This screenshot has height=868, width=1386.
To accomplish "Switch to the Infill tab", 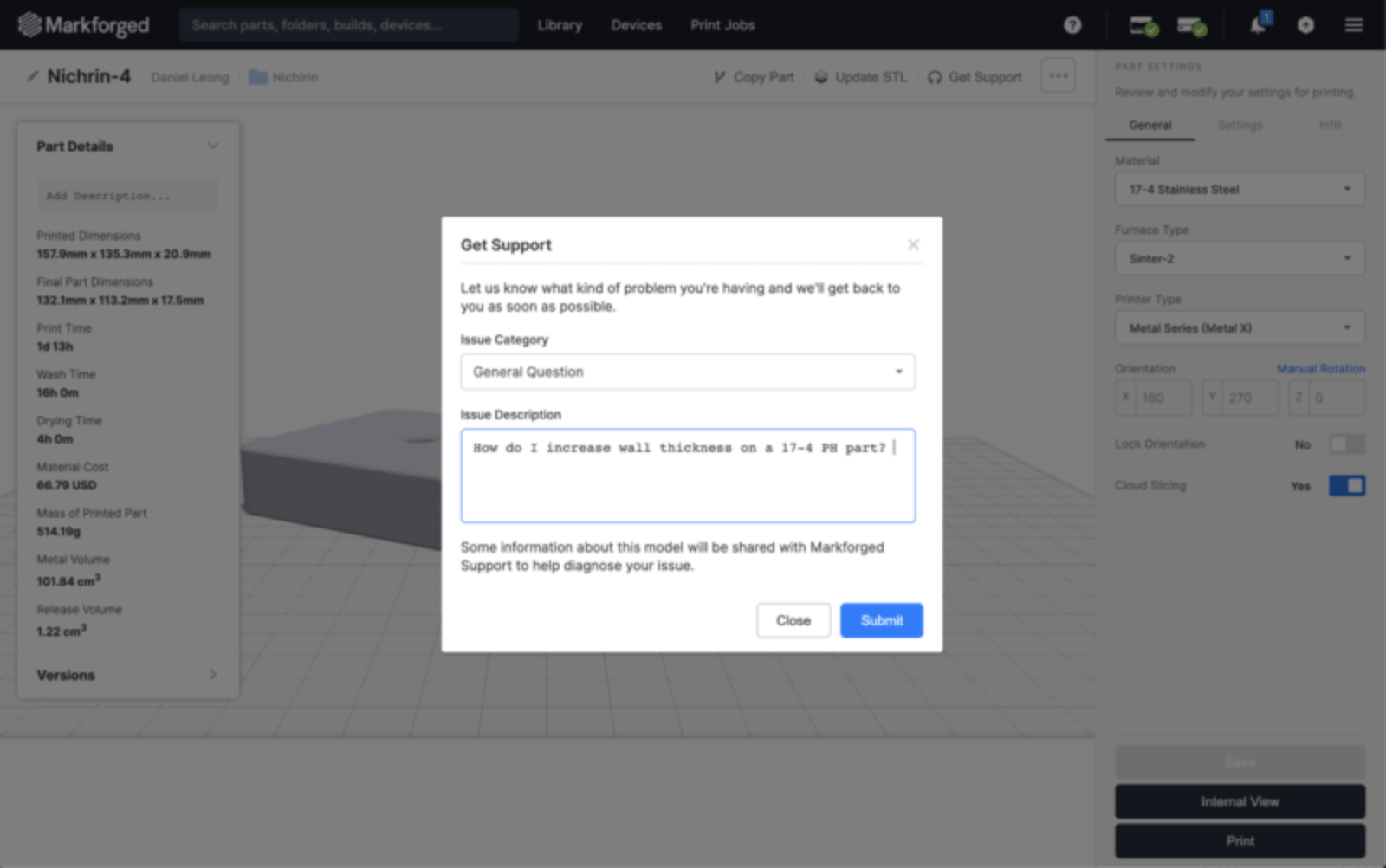I will [1330, 125].
